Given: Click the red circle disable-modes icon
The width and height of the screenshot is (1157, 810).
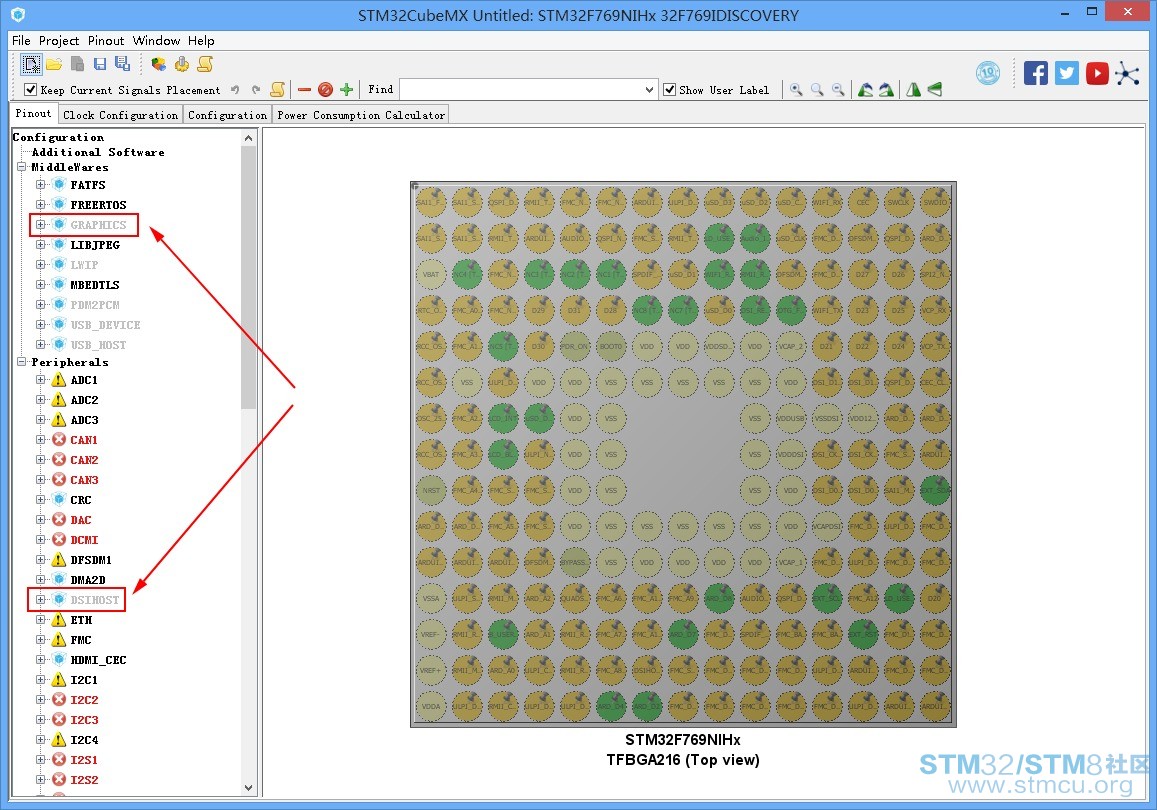Looking at the screenshot, I should coord(325,90).
